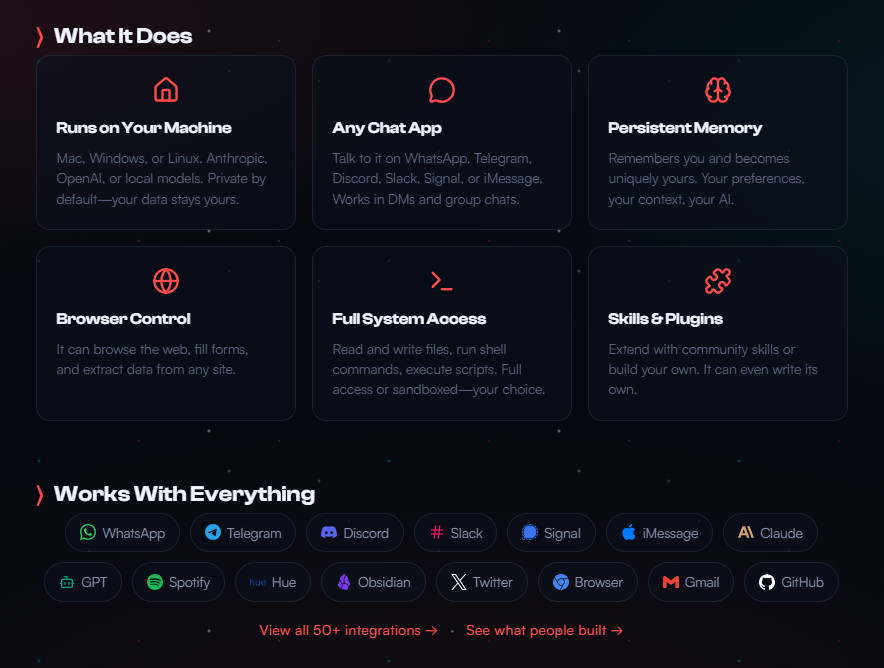Select the Gmail integration chip

pyautogui.click(x=690, y=582)
